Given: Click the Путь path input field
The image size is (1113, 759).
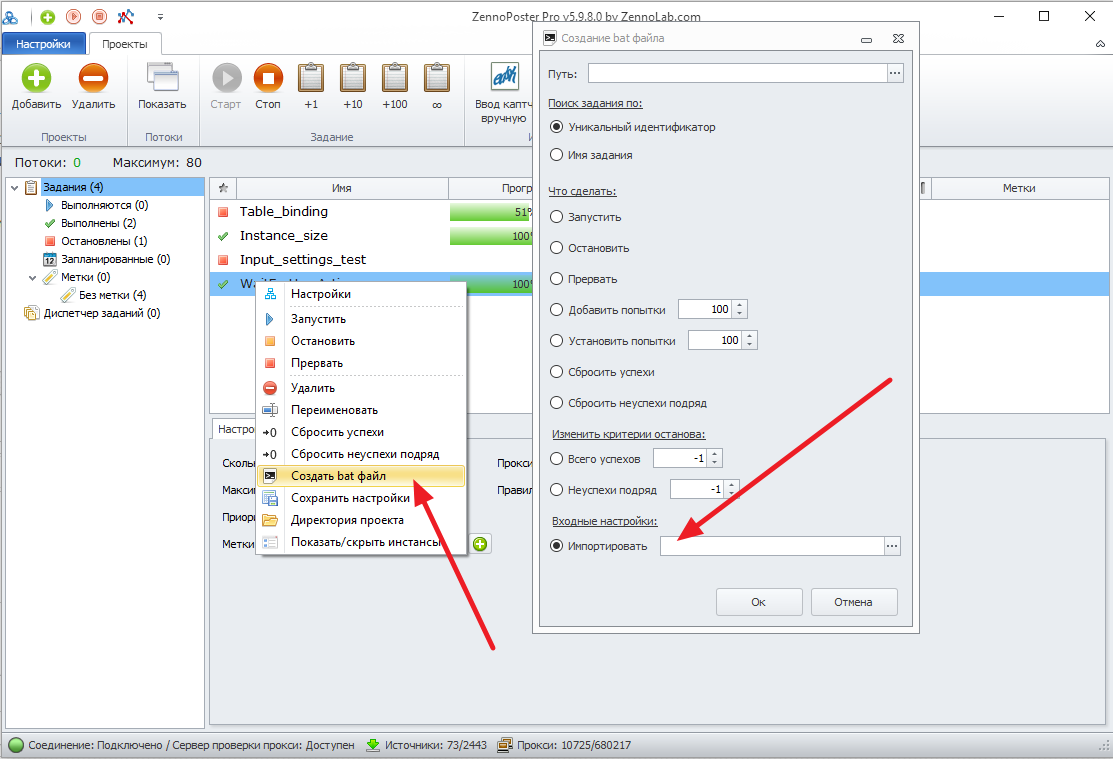Looking at the screenshot, I should [x=738, y=73].
